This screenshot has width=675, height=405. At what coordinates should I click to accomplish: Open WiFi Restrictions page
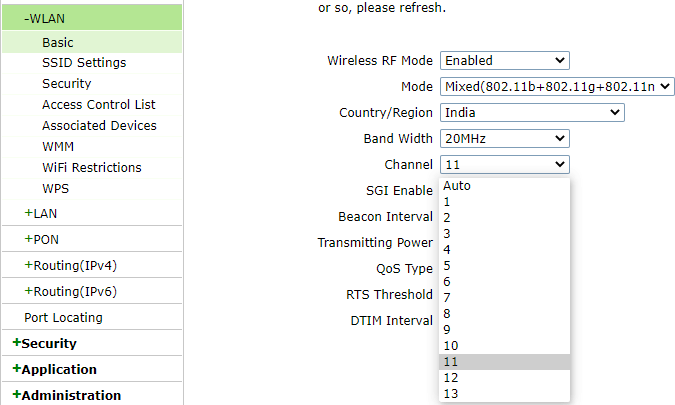pos(92,167)
